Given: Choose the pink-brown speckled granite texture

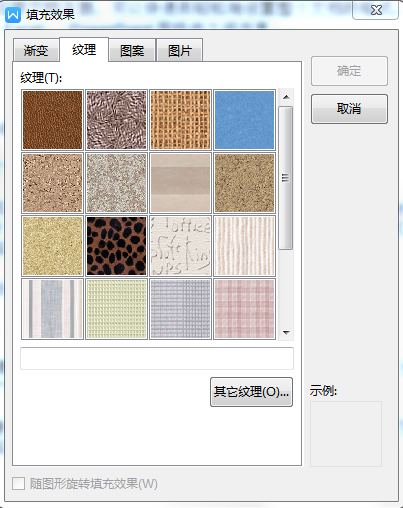Looking at the screenshot, I should 52,183.
